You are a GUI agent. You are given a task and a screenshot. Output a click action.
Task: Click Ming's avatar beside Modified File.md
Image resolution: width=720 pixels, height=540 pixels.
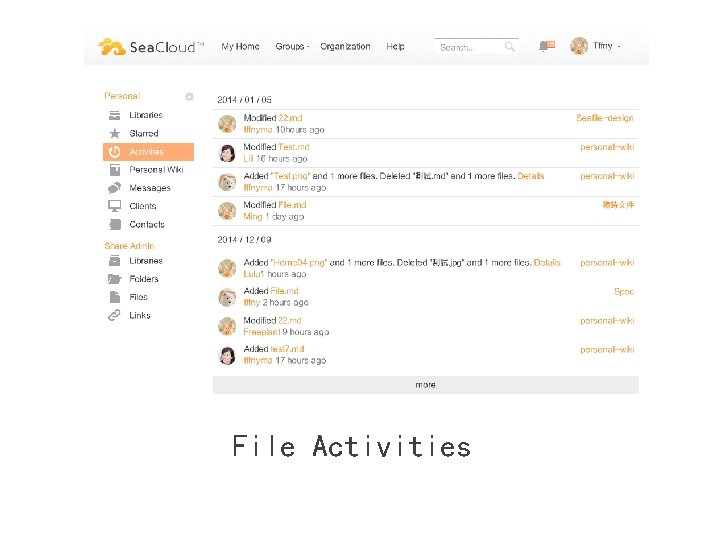pyautogui.click(x=227, y=211)
